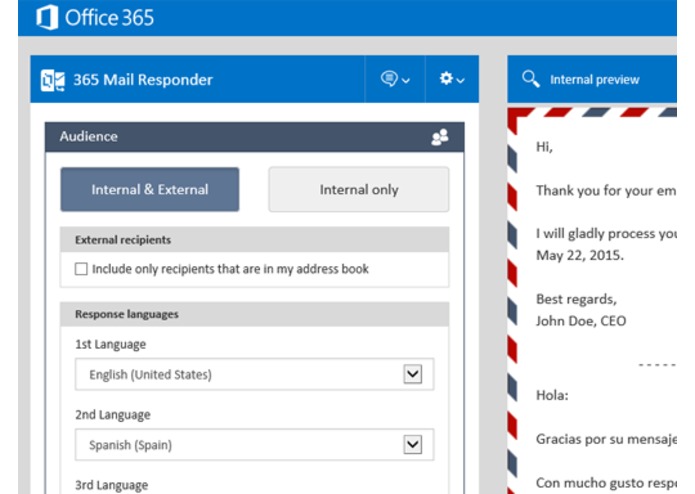
Task: Click the Office 365 title text
Action: coord(109,18)
